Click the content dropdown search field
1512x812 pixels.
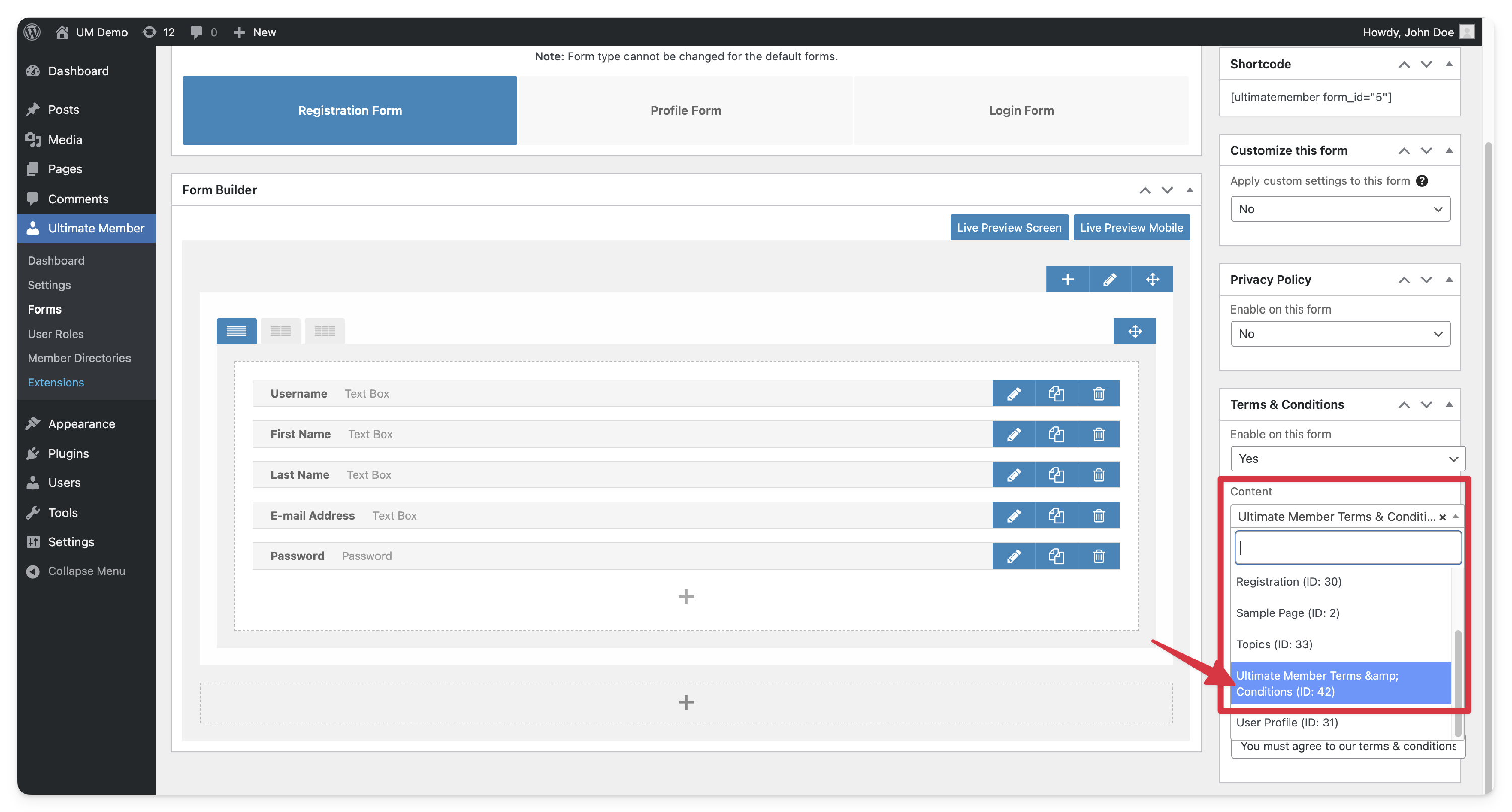coord(1348,547)
